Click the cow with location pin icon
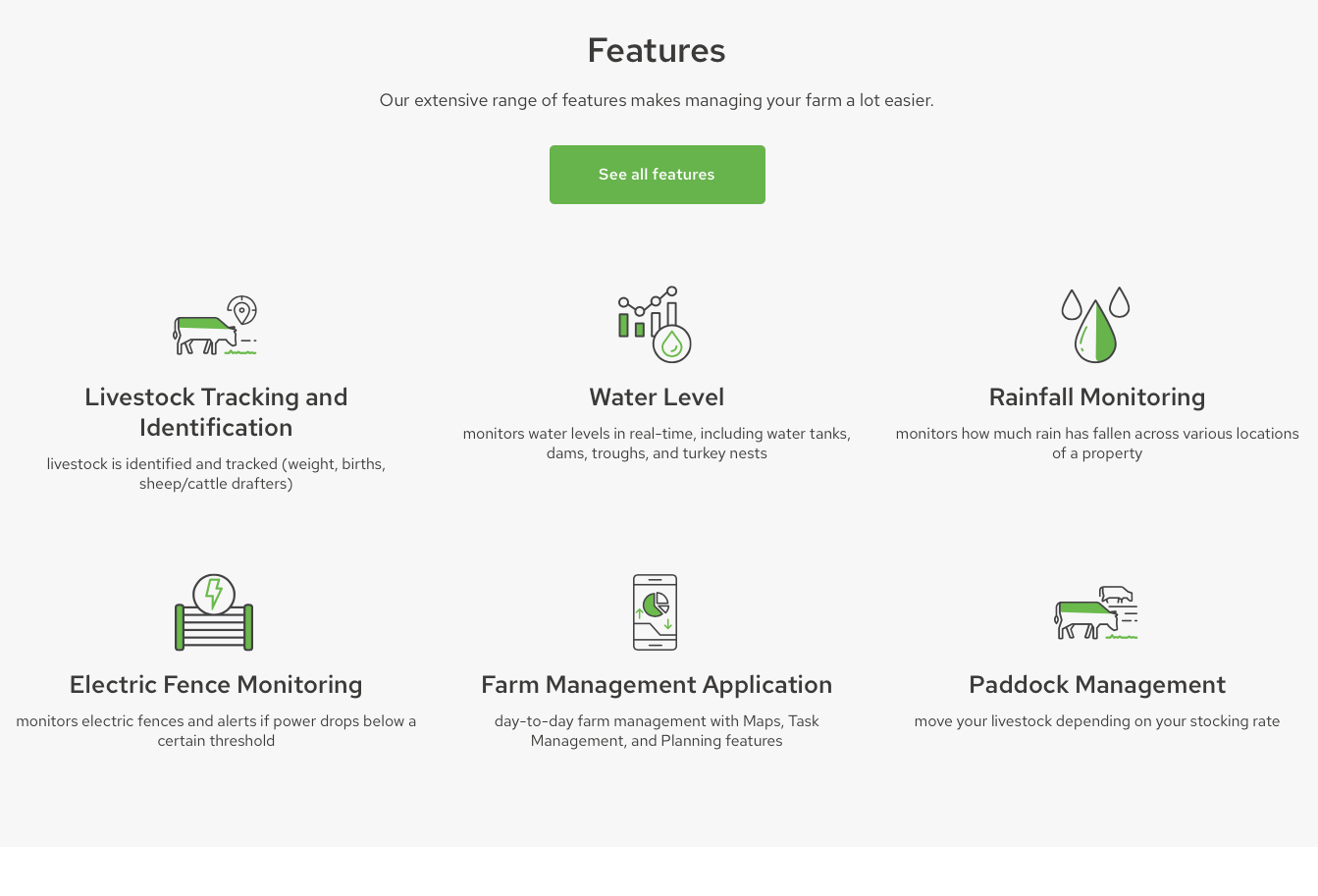 pyautogui.click(x=215, y=326)
